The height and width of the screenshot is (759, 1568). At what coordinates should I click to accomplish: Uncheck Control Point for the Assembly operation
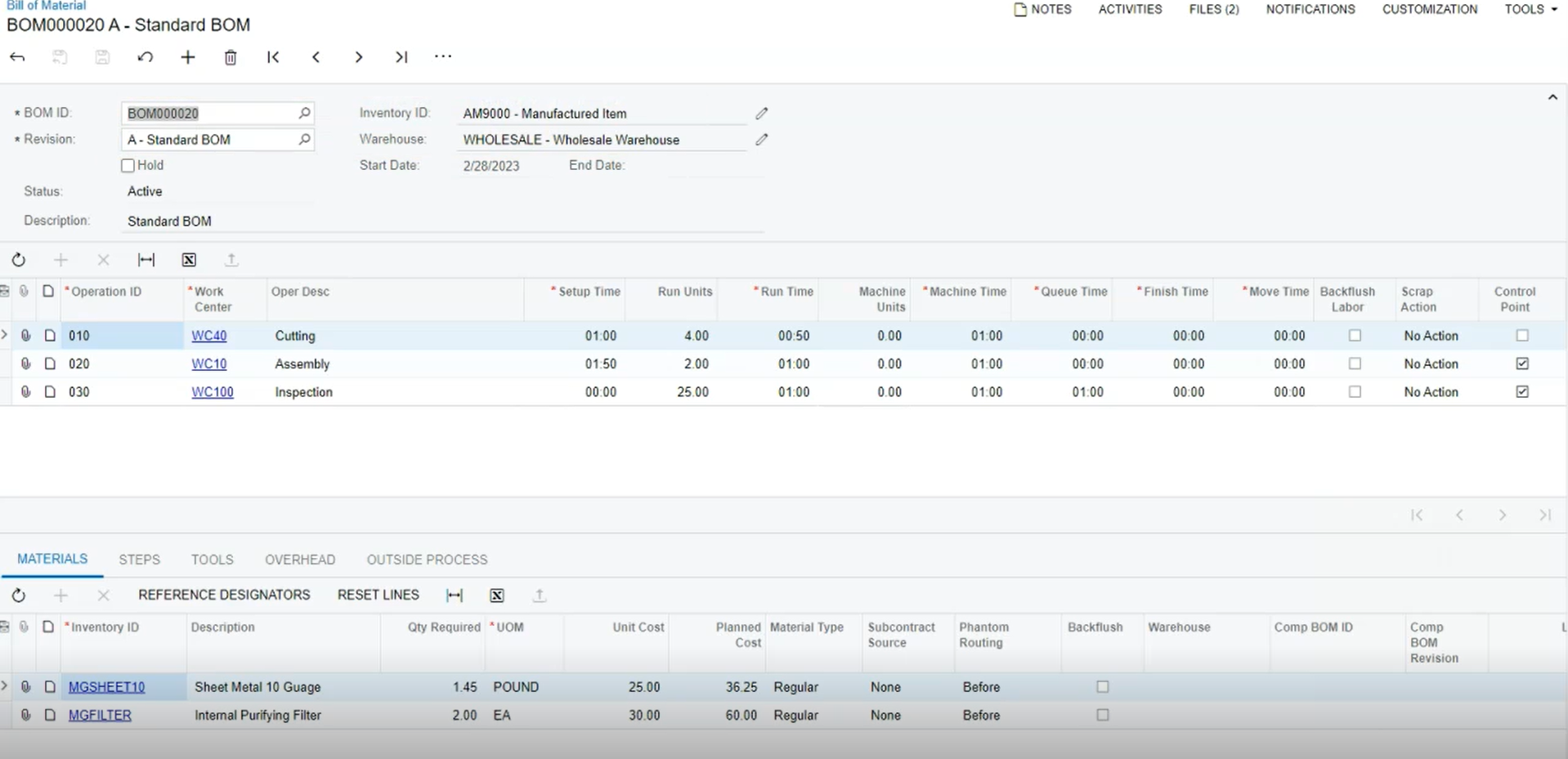click(1521, 364)
